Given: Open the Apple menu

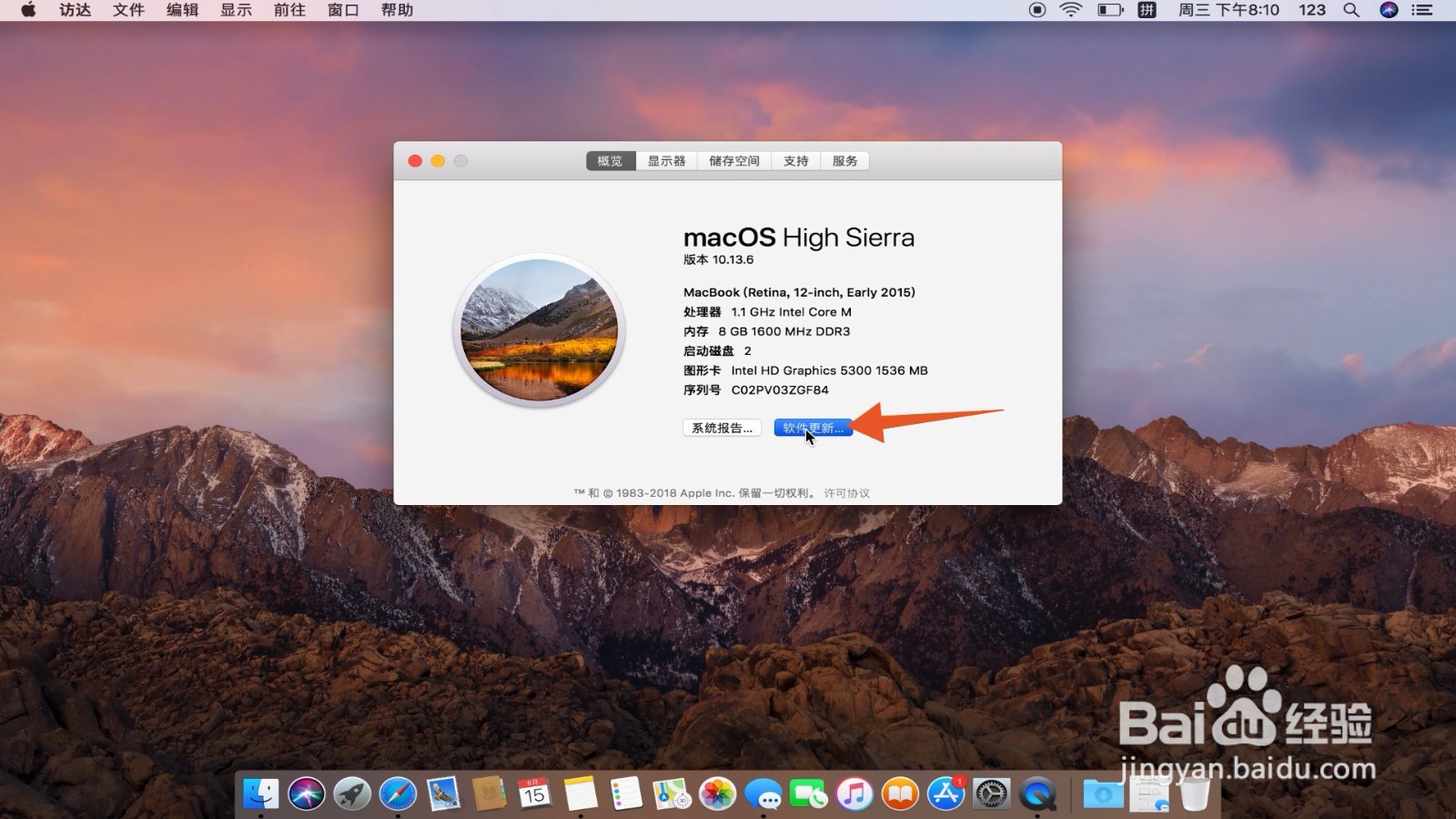Looking at the screenshot, I should coord(28,10).
